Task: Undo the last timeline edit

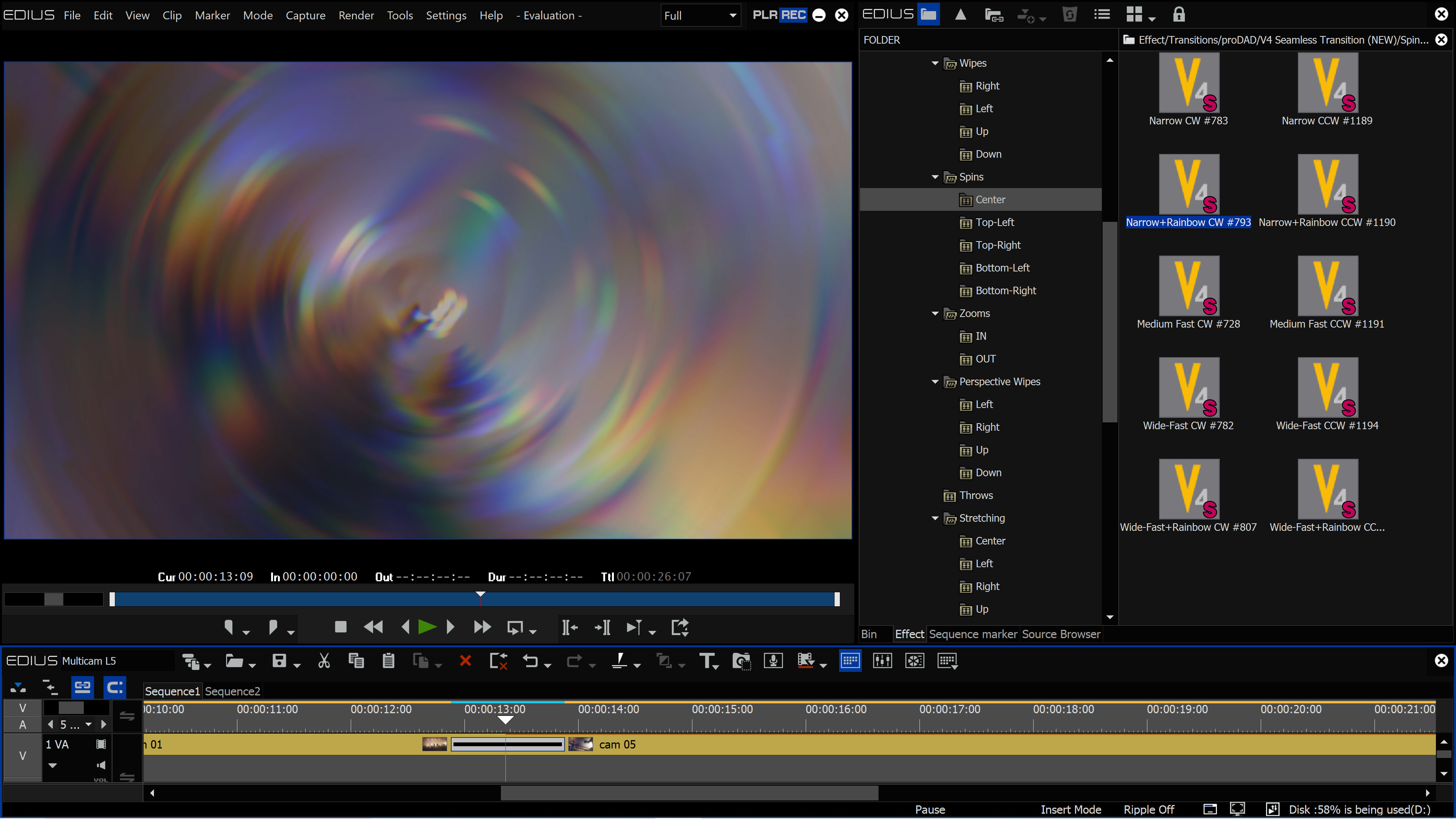Action: click(530, 661)
